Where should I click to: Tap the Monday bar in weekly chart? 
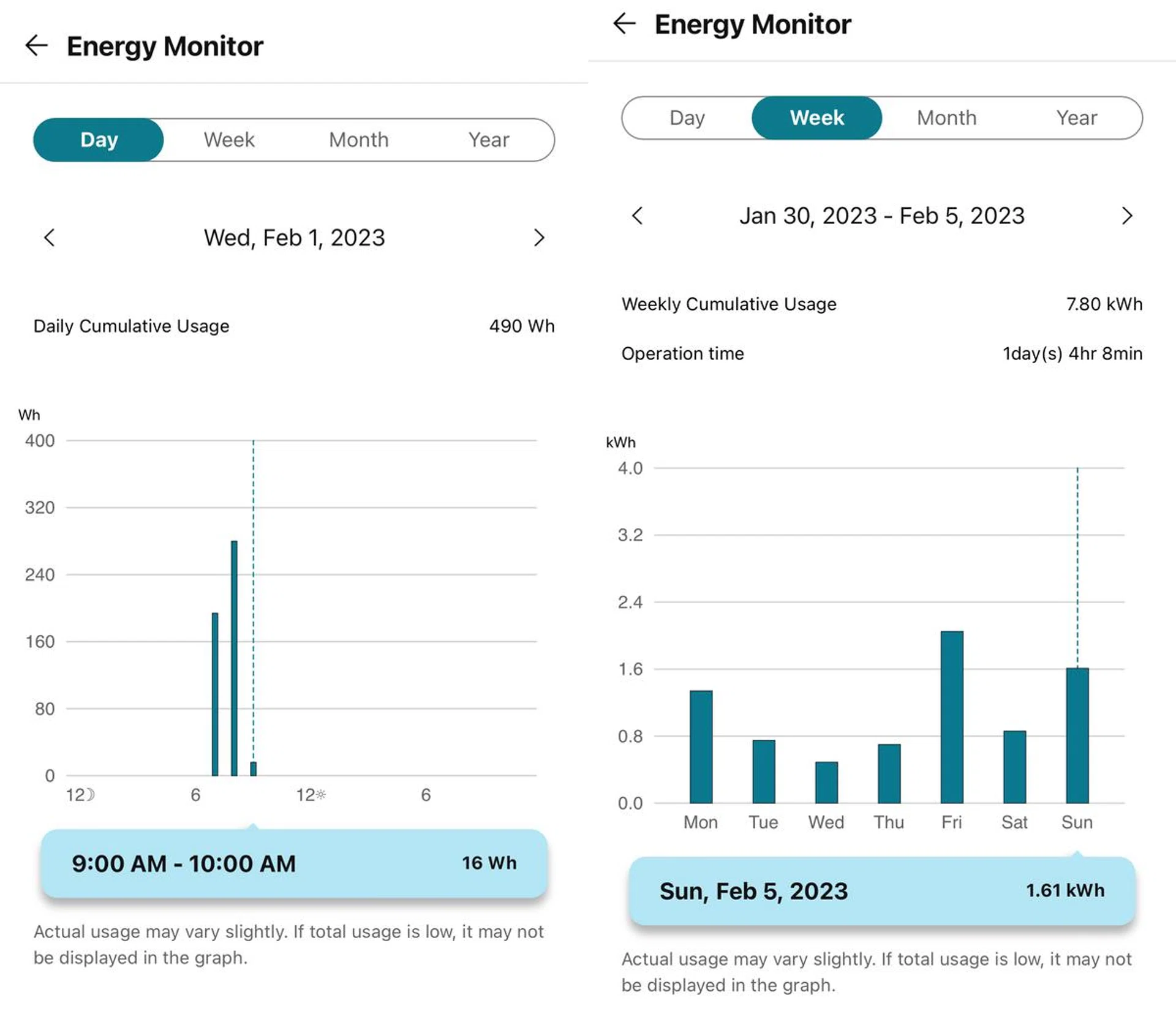[701, 747]
